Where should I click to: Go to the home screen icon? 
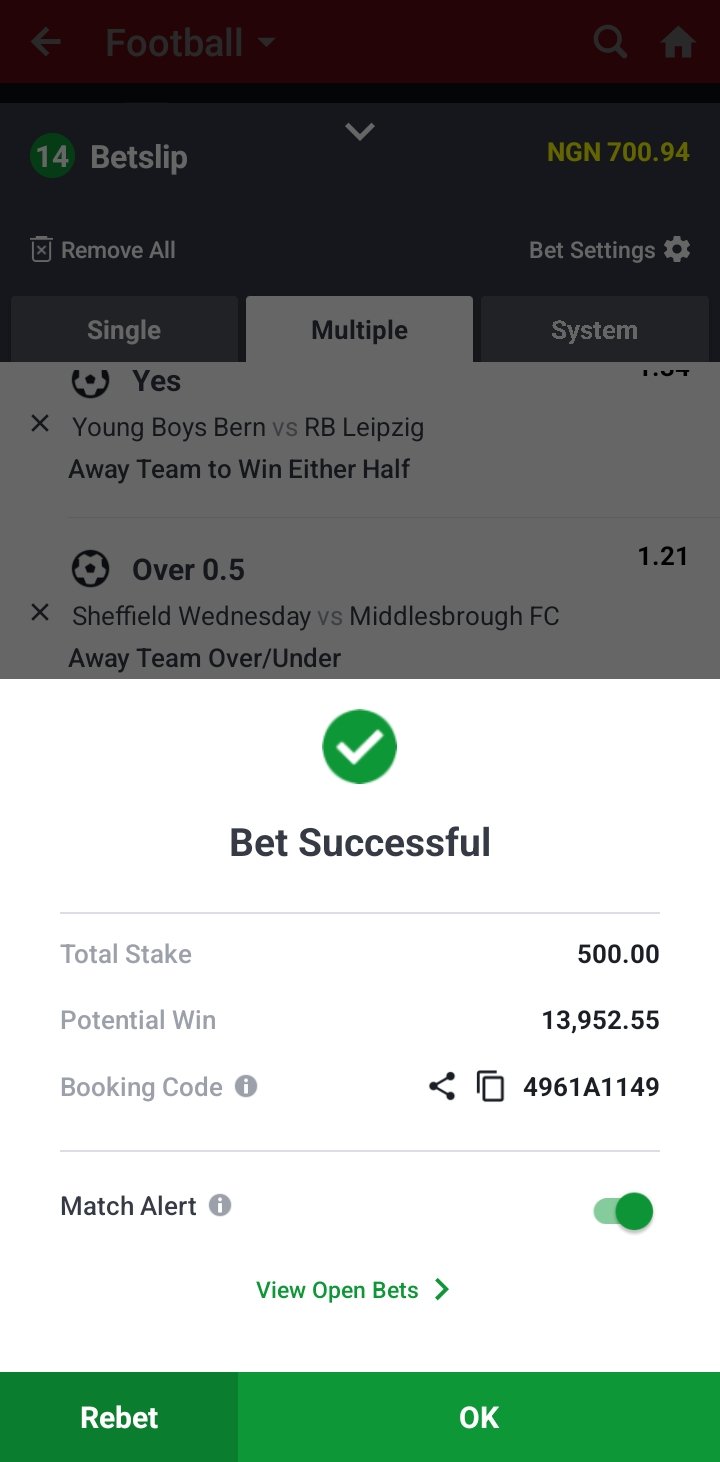[x=678, y=42]
